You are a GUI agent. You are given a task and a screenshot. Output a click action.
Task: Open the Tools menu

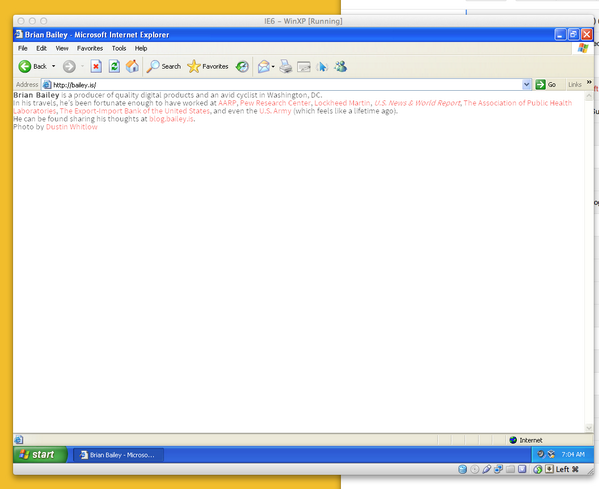119,48
